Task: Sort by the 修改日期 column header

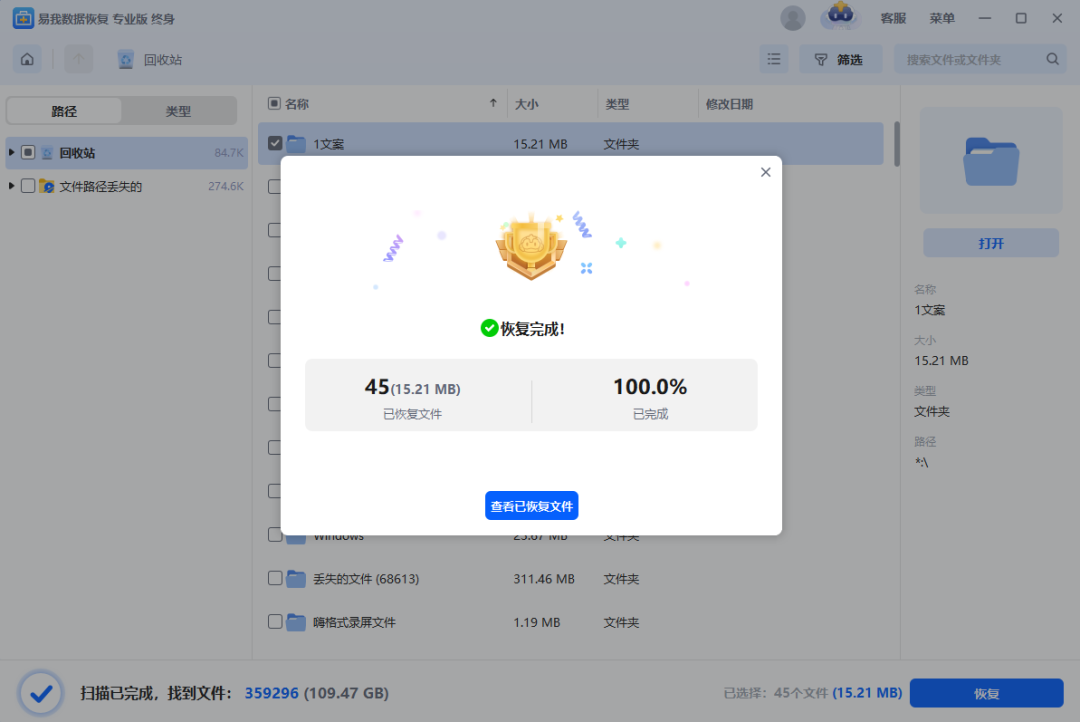Action: [x=729, y=104]
